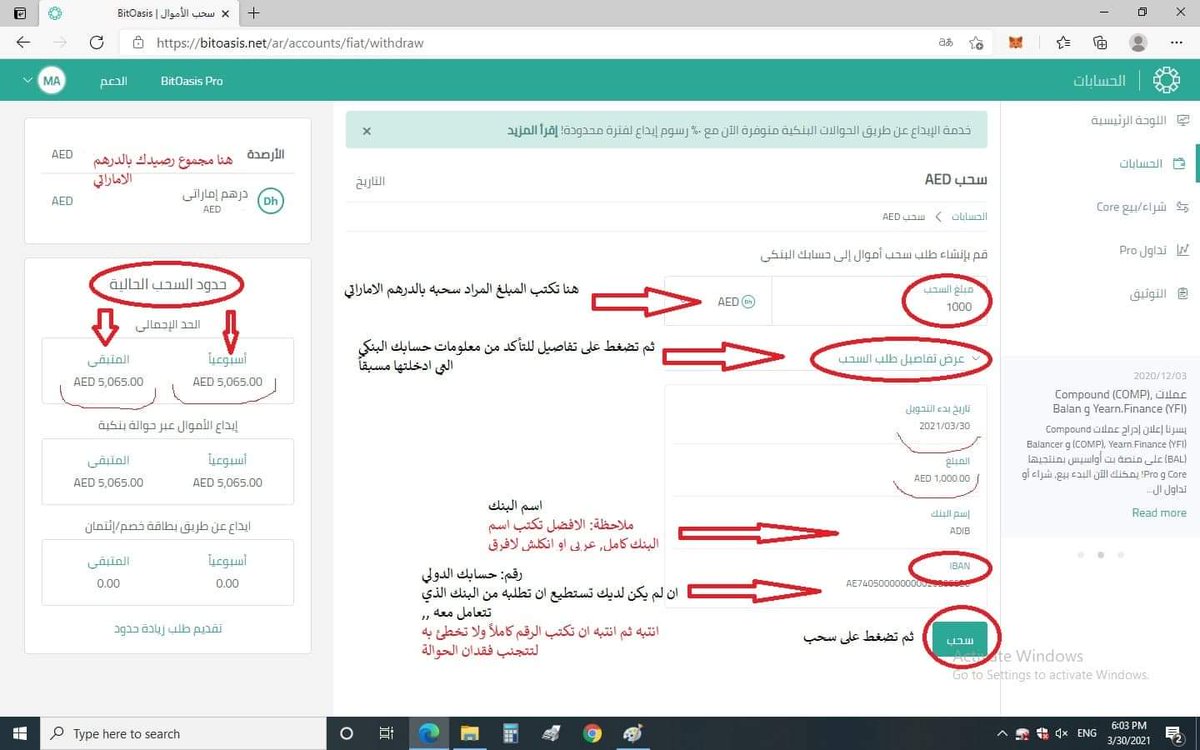
Task: Click the translate icon in the address bar
Action: (x=945, y=43)
